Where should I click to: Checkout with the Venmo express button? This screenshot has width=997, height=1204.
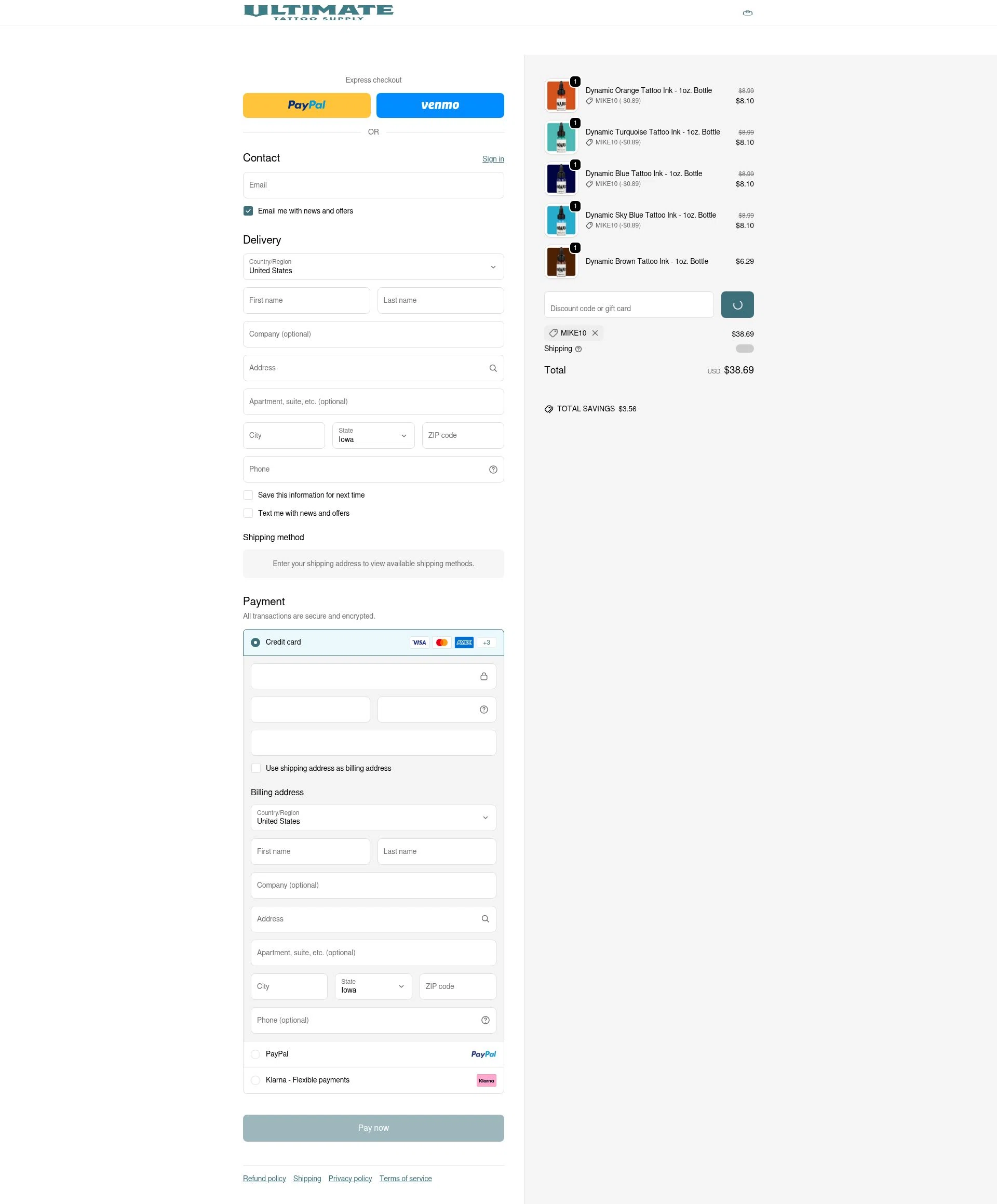pyautogui.click(x=440, y=105)
